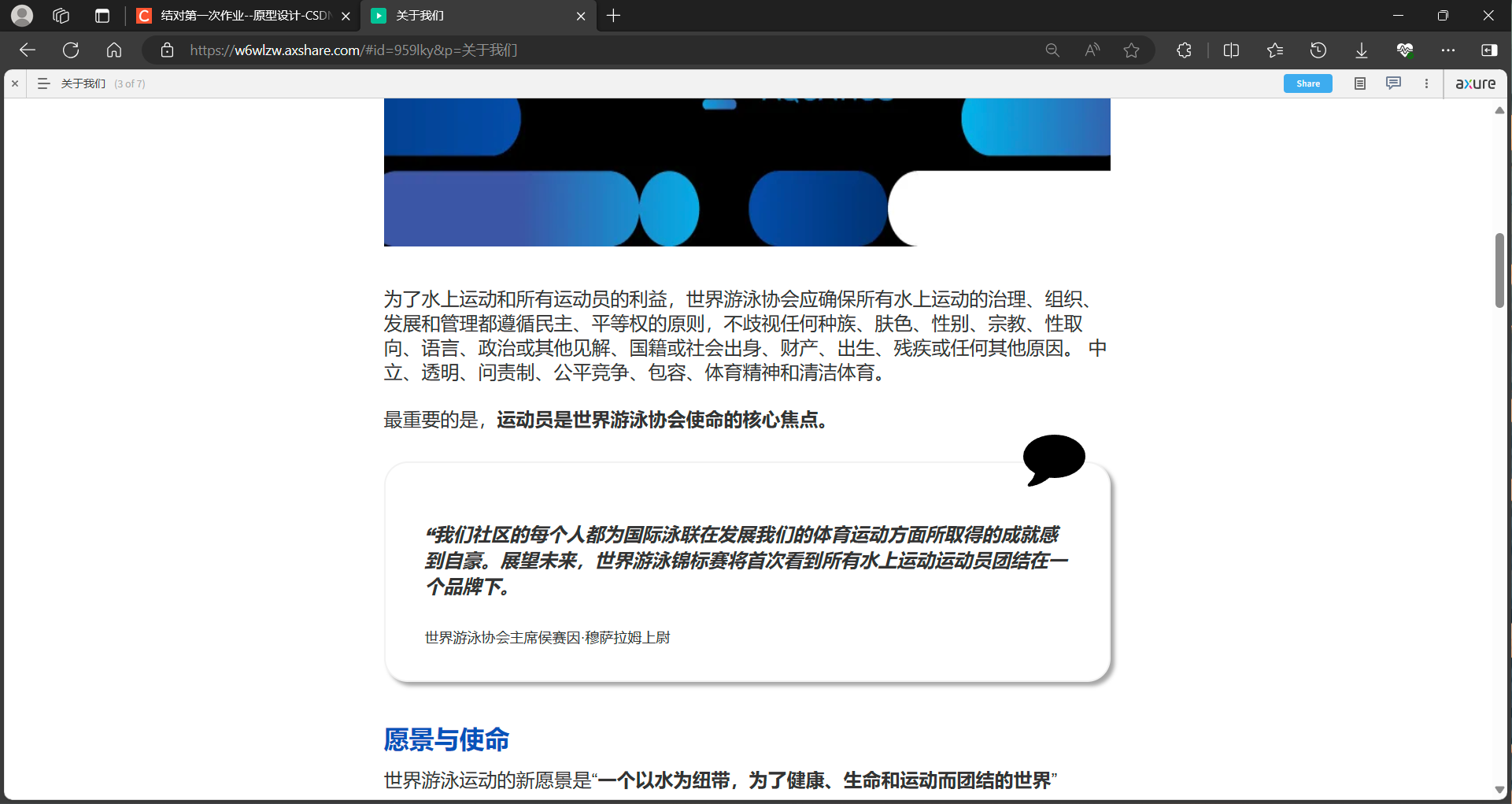
Task: Open the Axure comments panel
Action: pyautogui.click(x=1393, y=83)
